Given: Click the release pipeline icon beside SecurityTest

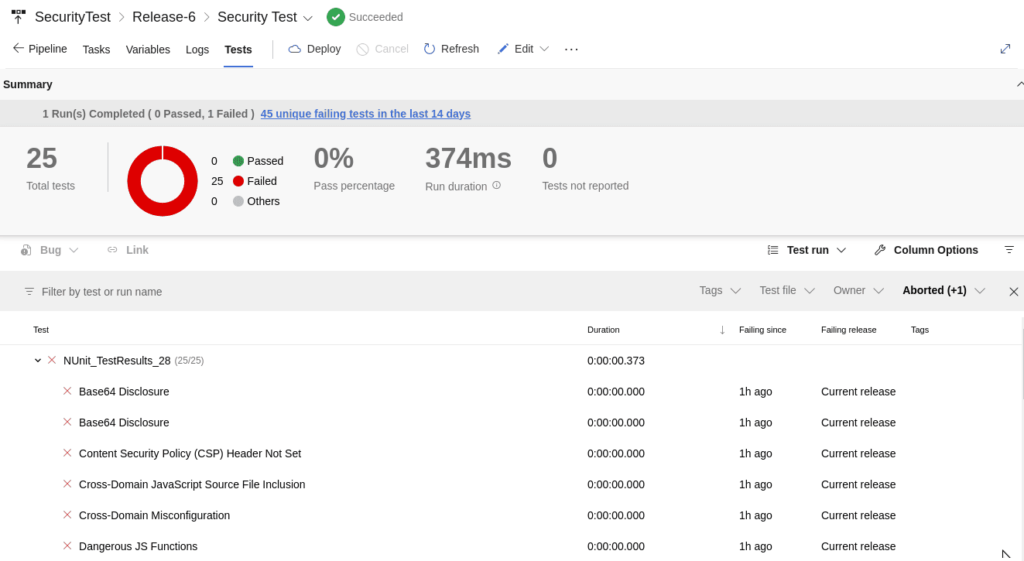Looking at the screenshot, I should [18, 16].
